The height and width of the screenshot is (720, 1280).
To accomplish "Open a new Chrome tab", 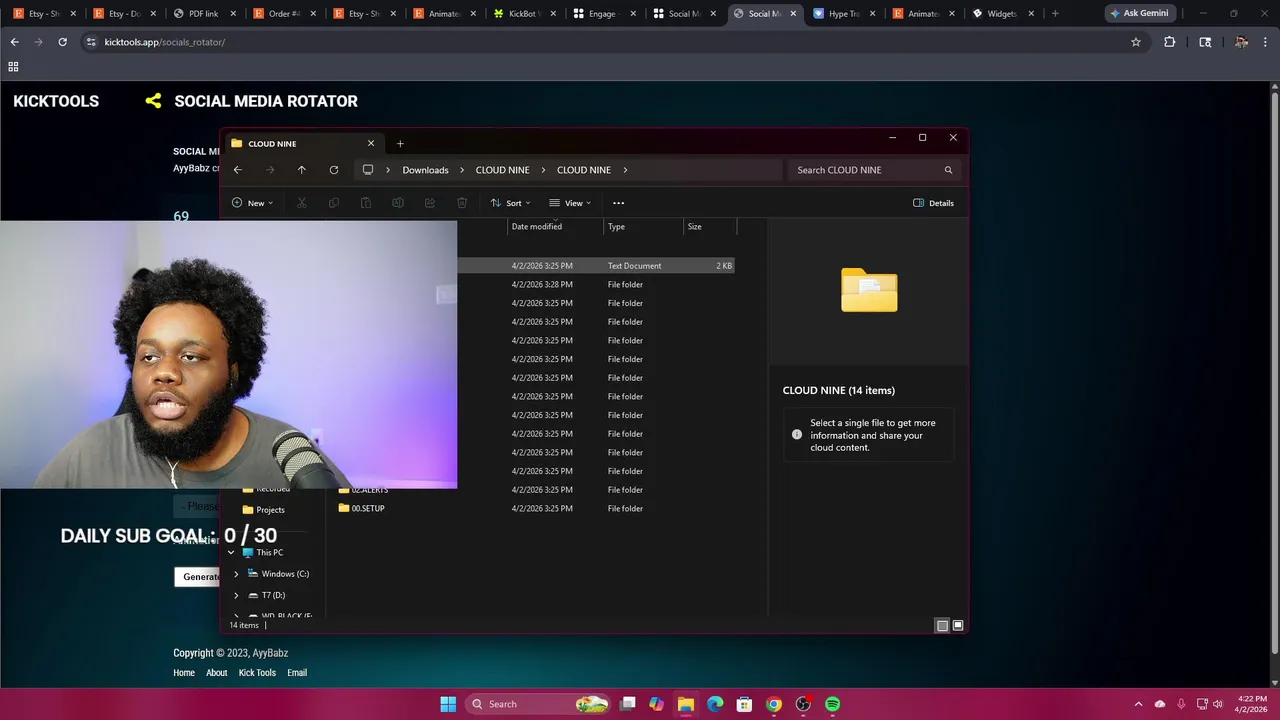I will click(x=1055, y=14).
